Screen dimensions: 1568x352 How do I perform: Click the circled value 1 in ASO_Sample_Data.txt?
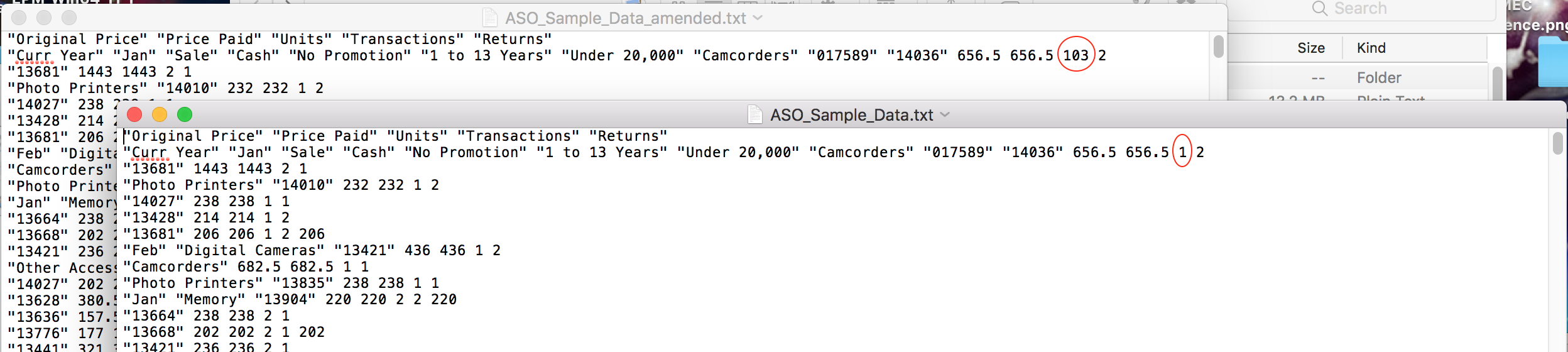click(x=1182, y=152)
